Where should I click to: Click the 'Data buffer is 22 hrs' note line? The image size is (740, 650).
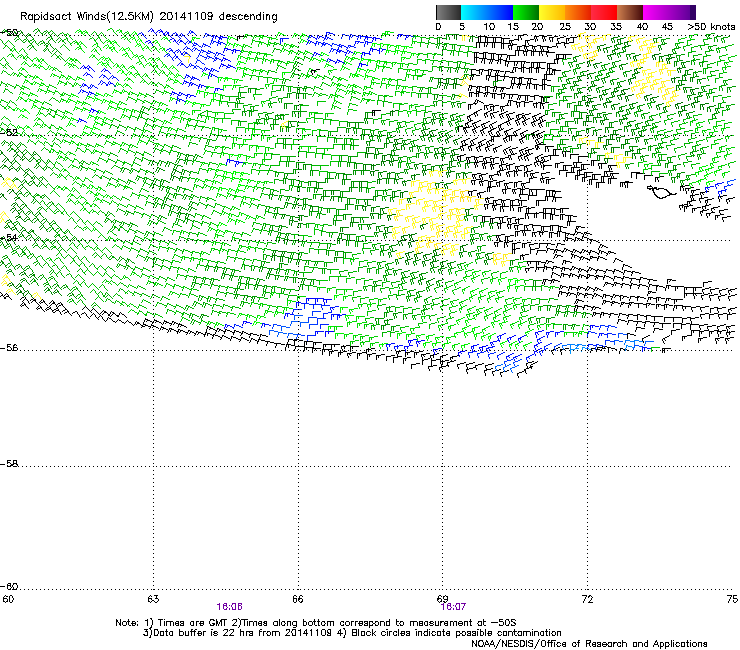click(352, 633)
